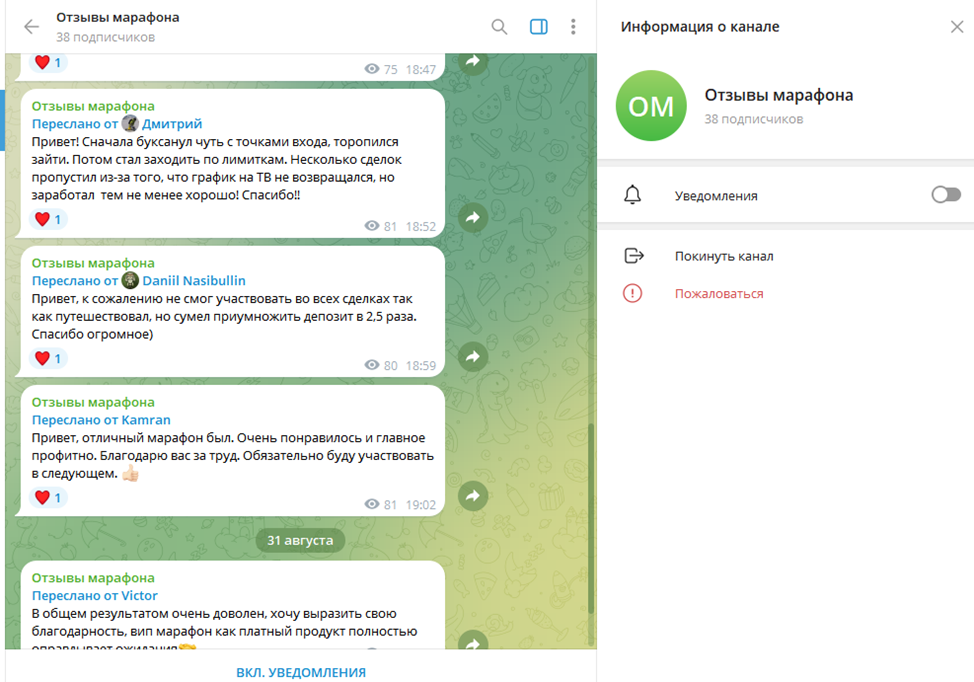The height and width of the screenshot is (682, 974).
Task: Open the Переслано от Victor link
Action: [x=94, y=595]
